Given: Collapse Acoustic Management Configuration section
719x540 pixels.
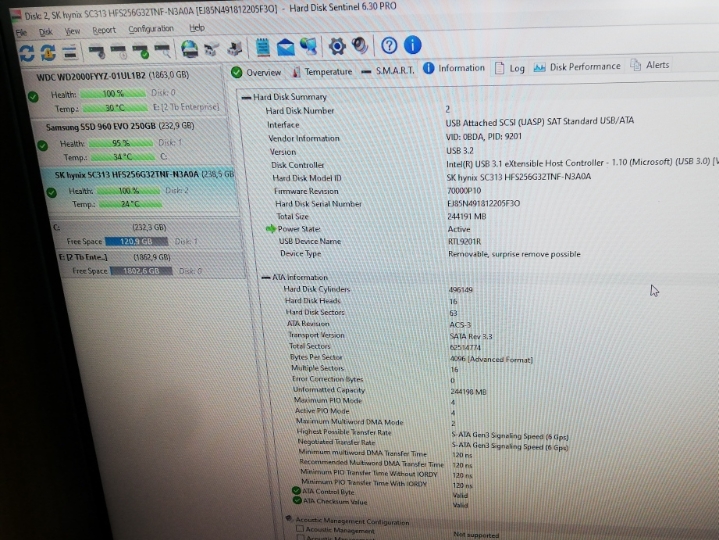Looking at the screenshot, I should pyautogui.click(x=289, y=519).
